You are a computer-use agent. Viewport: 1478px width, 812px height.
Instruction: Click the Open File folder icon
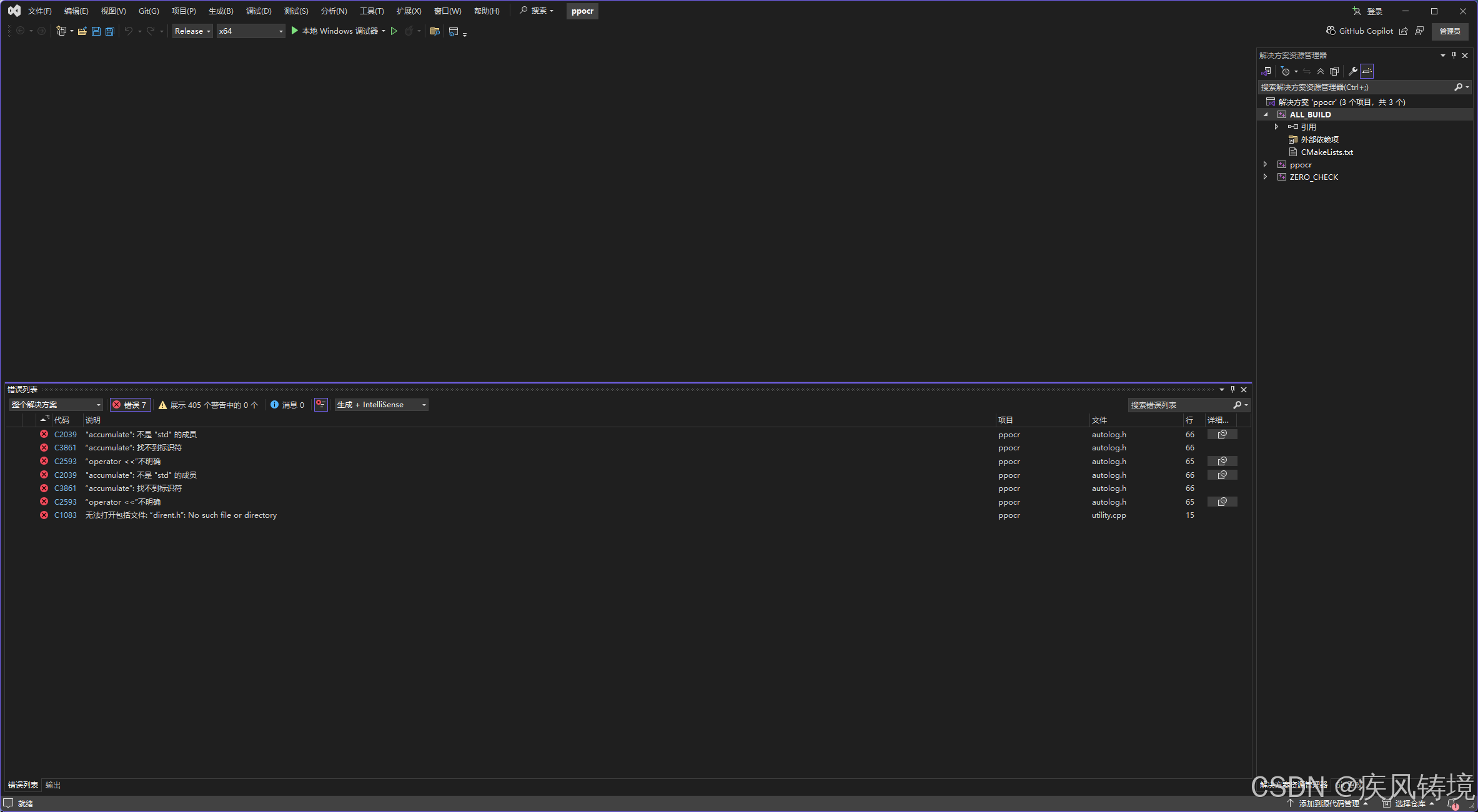82,31
